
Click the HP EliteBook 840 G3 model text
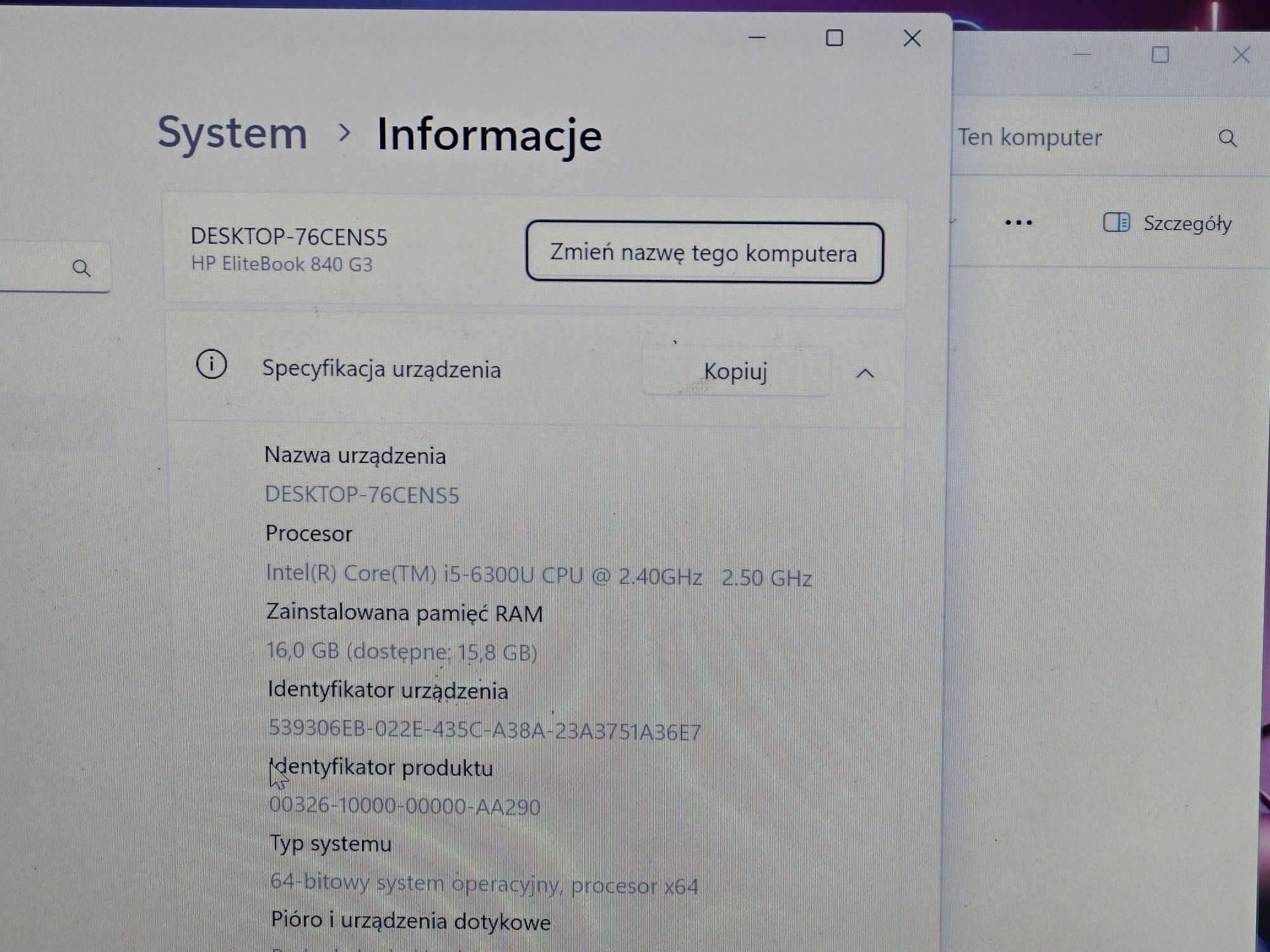point(282,264)
